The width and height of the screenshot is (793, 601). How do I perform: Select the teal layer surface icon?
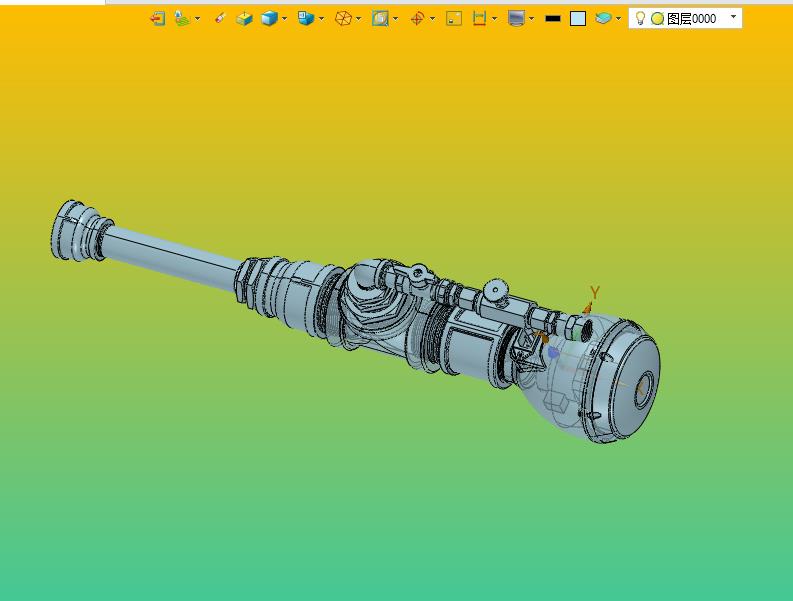[603, 19]
